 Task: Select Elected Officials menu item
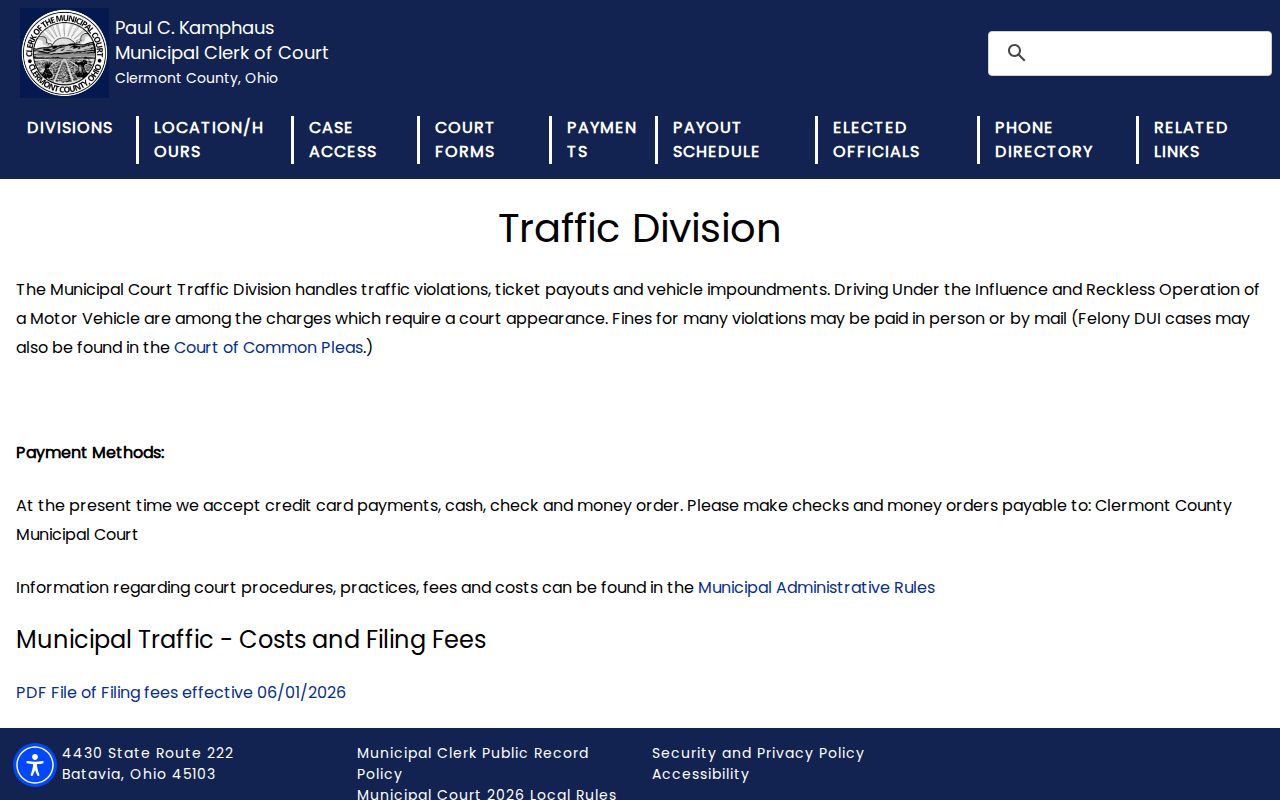pyautogui.click(x=876, y=140)
